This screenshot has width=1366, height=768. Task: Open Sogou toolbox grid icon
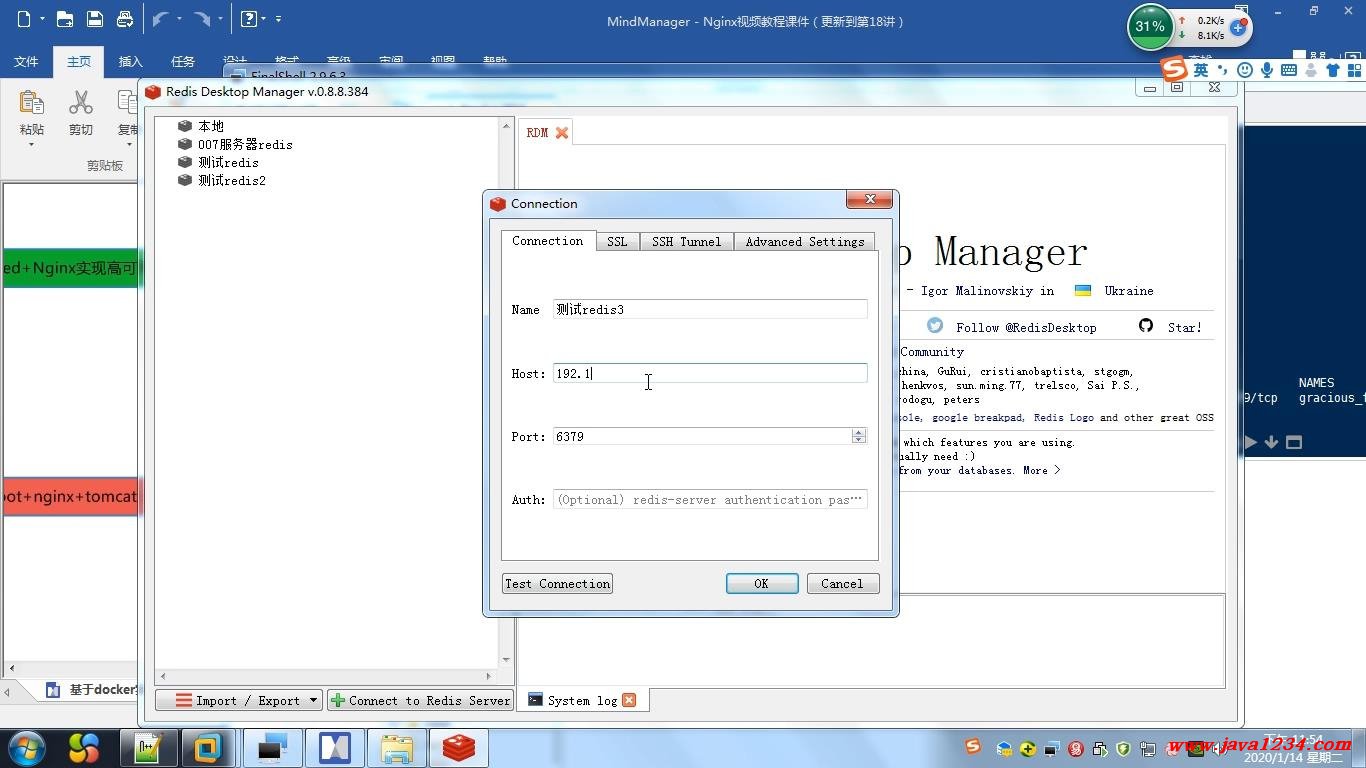coord(1355,70)
